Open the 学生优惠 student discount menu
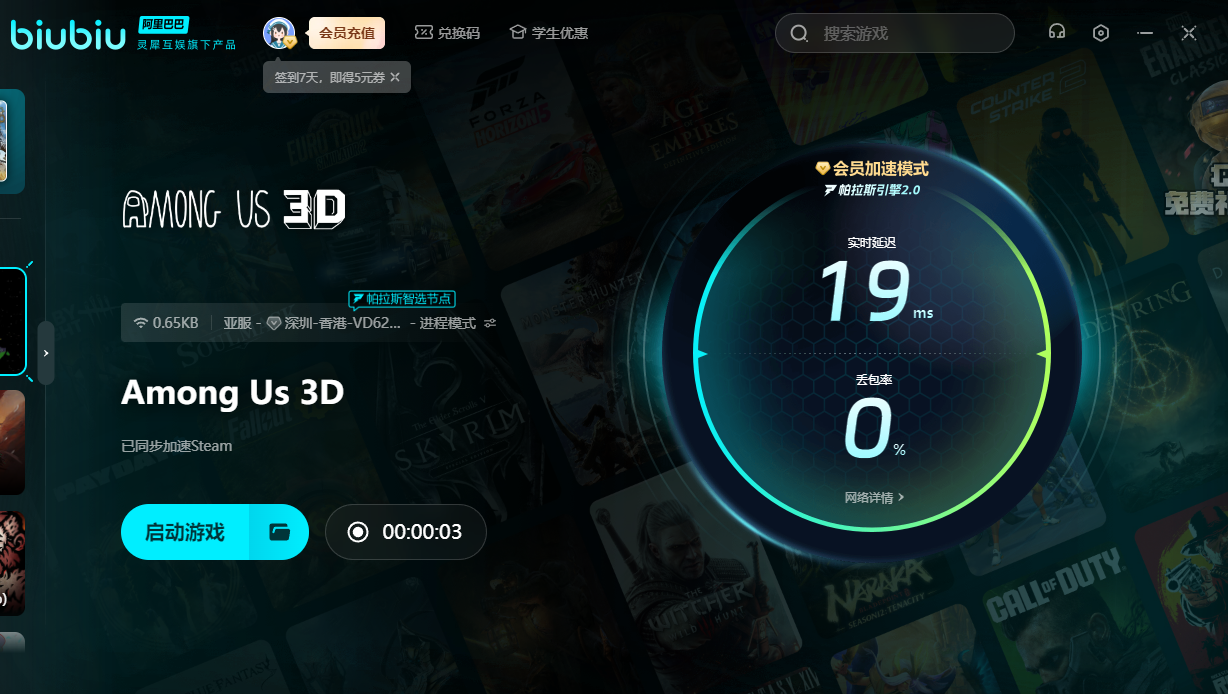This screenshot has width=1228, height=694. click(x=548, y=33)
